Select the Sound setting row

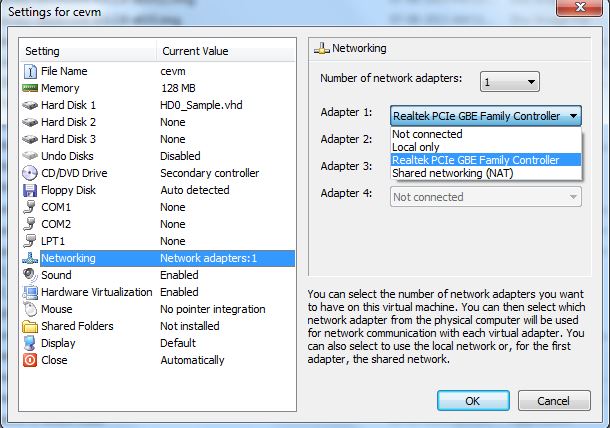pos(158,275)
